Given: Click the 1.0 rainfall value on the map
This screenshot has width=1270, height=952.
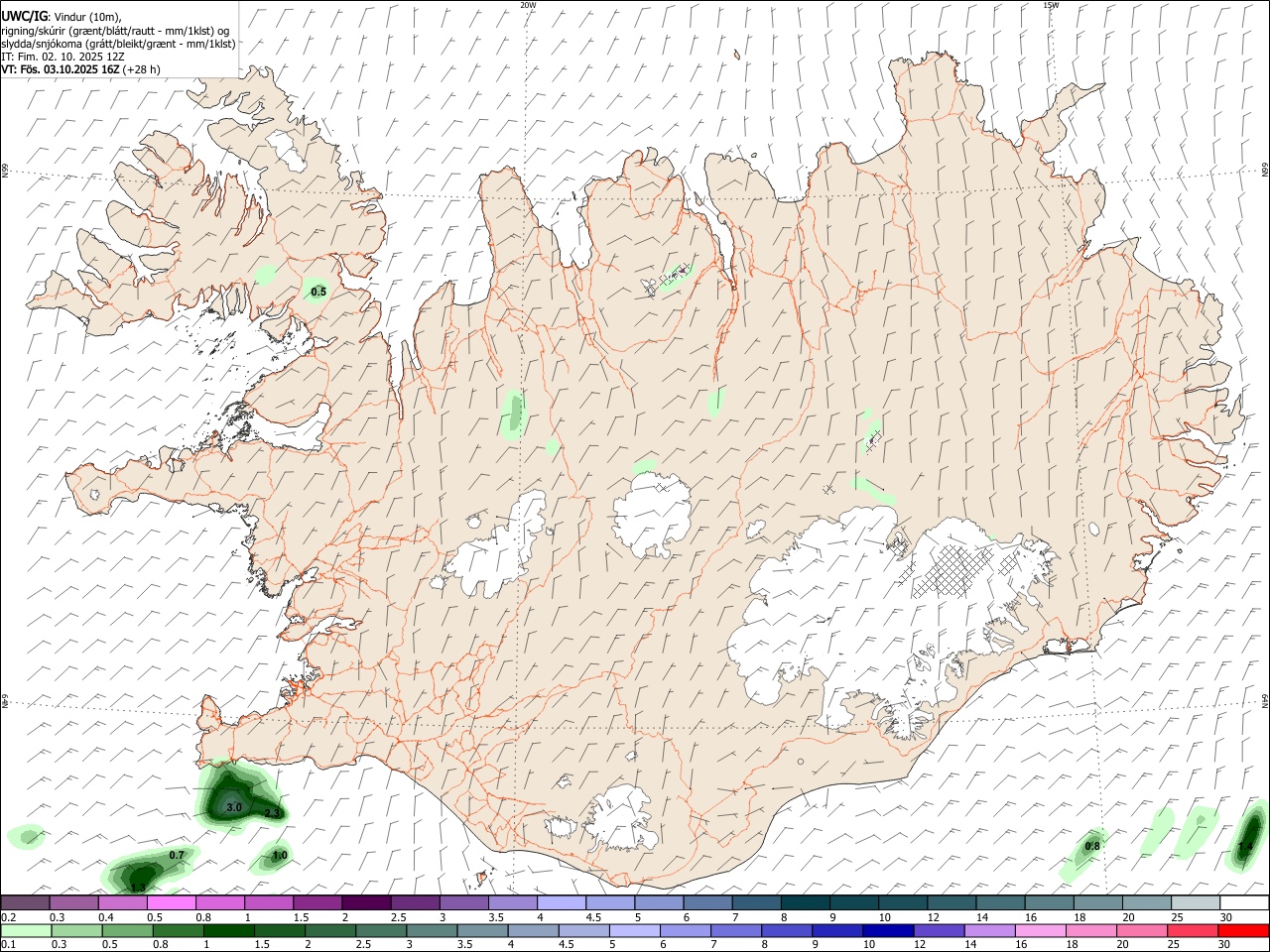Looking at the screenshot, I should (280, 855).
